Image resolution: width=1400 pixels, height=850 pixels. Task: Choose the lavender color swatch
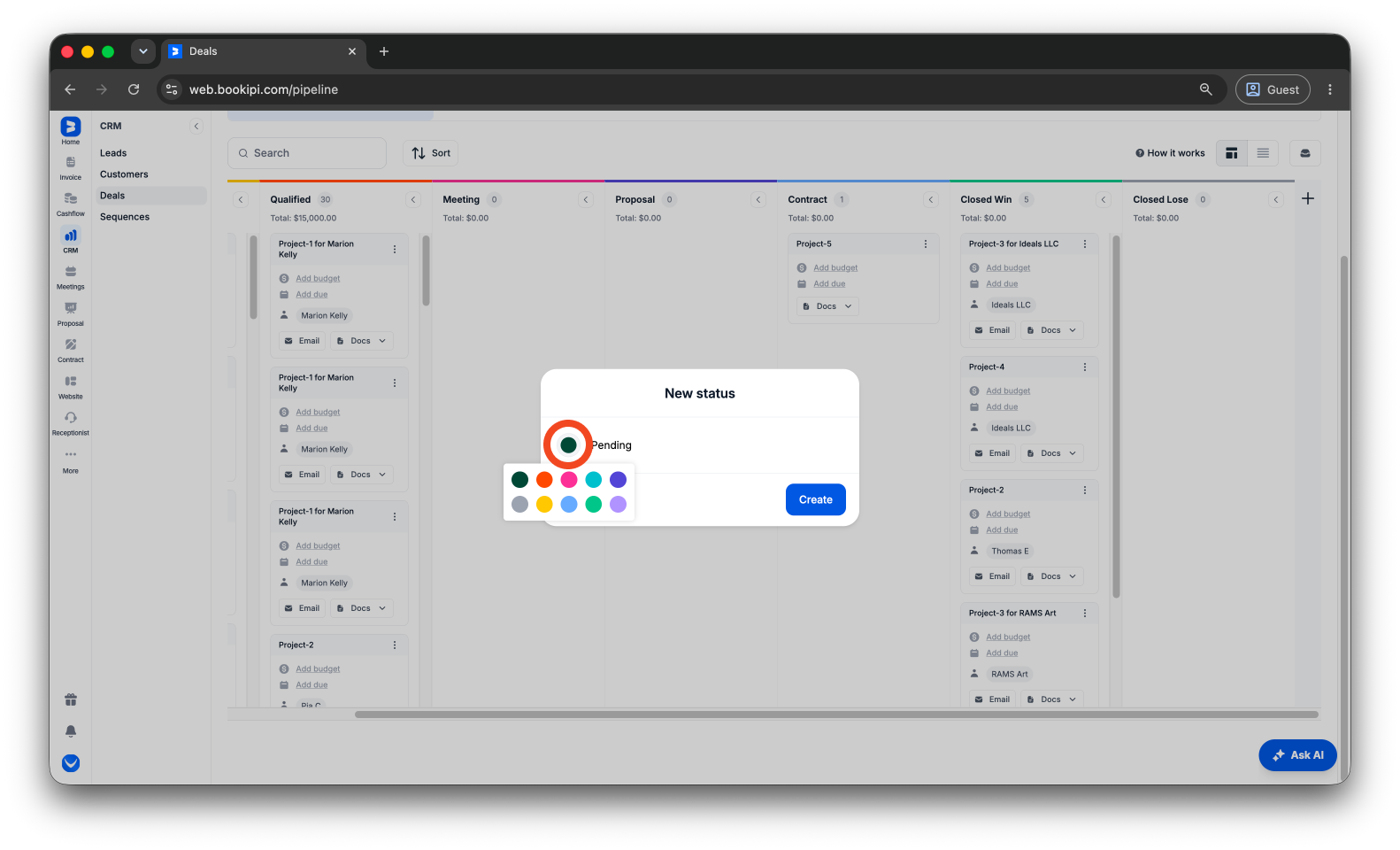tap(618, 504)
